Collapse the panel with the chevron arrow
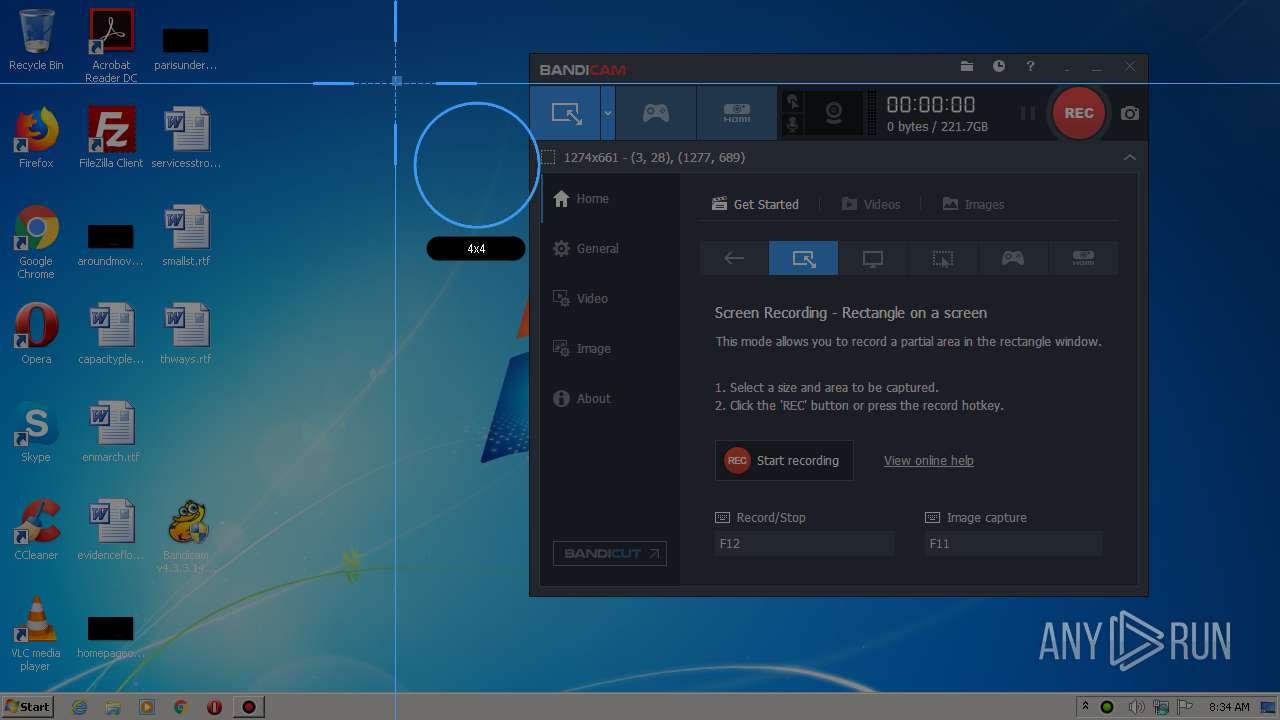The image size is (1280, 720). click(1130, 157)
